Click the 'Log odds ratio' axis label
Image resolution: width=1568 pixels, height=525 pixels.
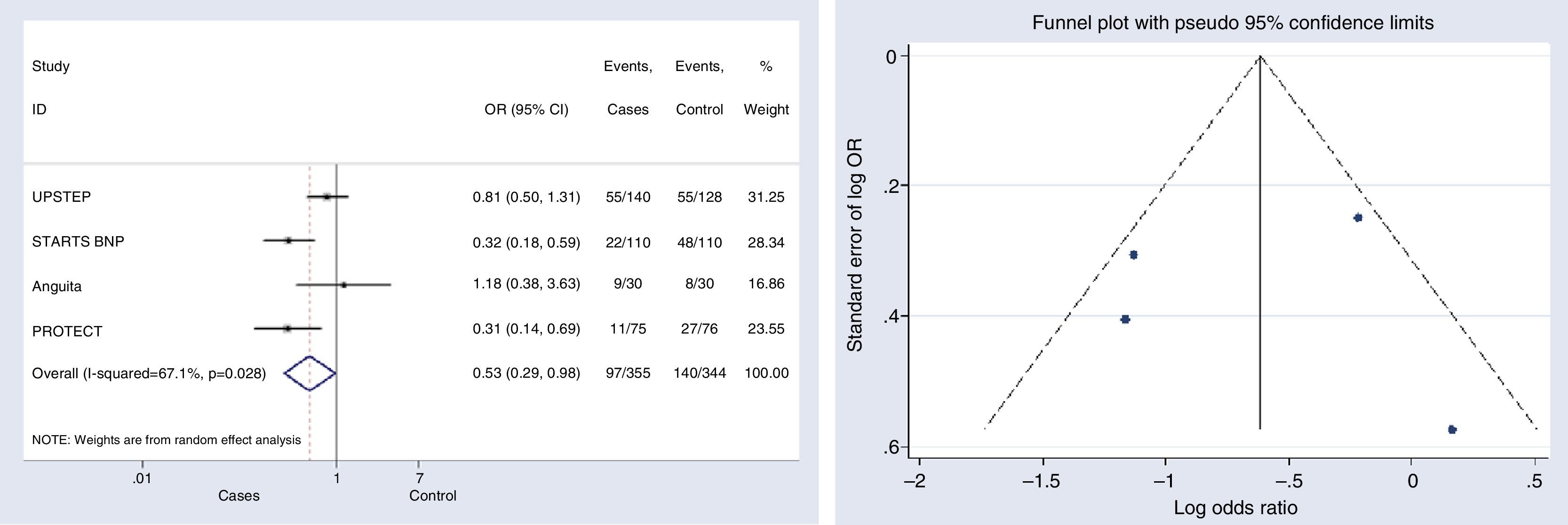(1235, 508)
